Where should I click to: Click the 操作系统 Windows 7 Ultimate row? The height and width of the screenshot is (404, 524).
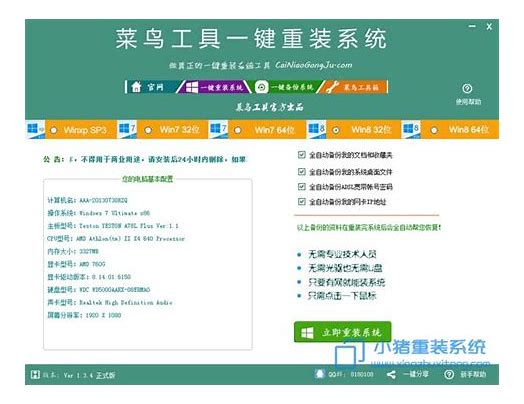(x=99, y=213)
